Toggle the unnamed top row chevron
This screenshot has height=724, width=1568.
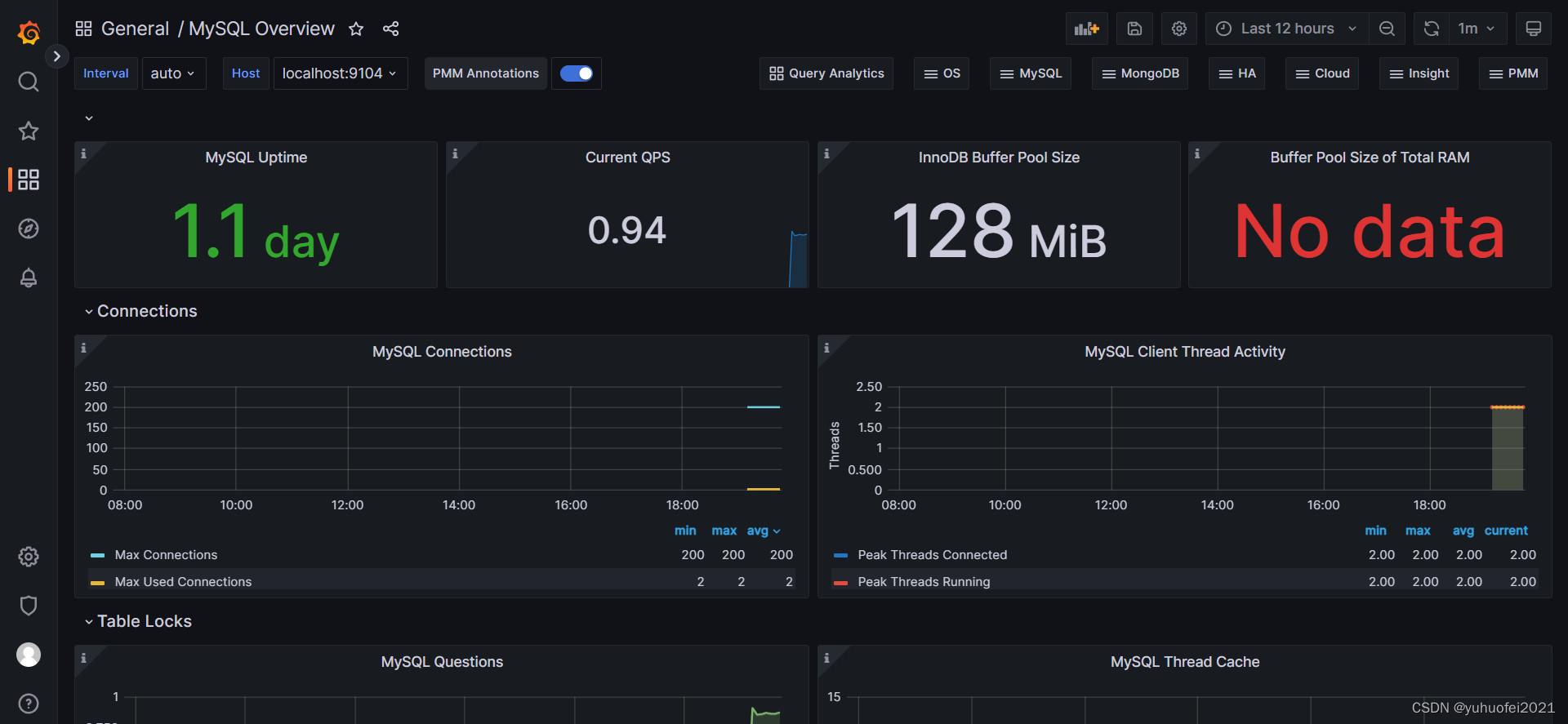(x=89, y=118)
